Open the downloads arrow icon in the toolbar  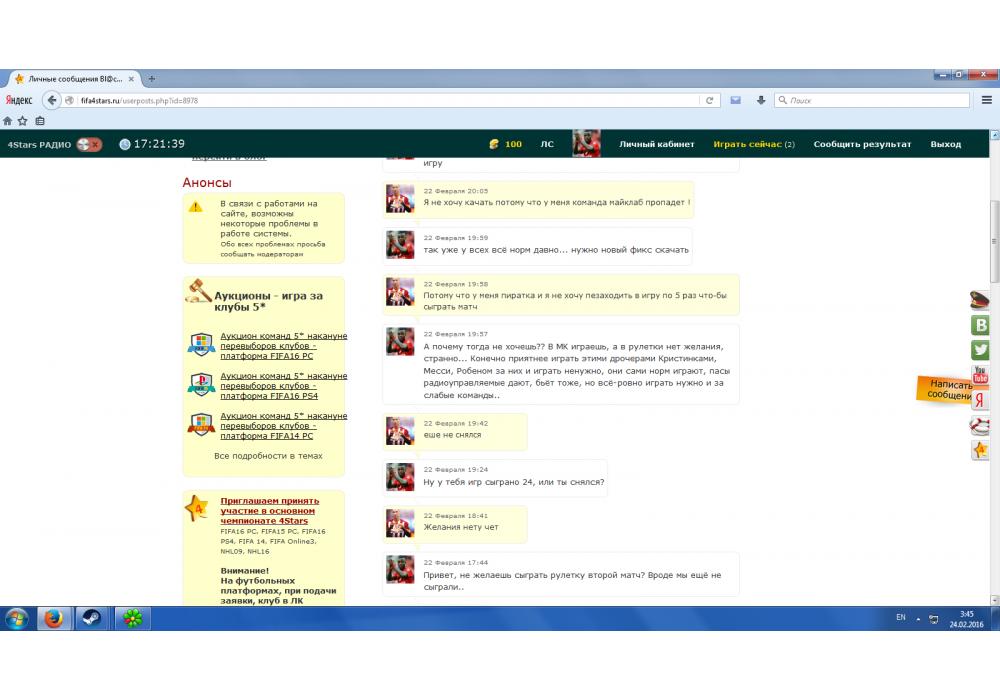[761, 100]
